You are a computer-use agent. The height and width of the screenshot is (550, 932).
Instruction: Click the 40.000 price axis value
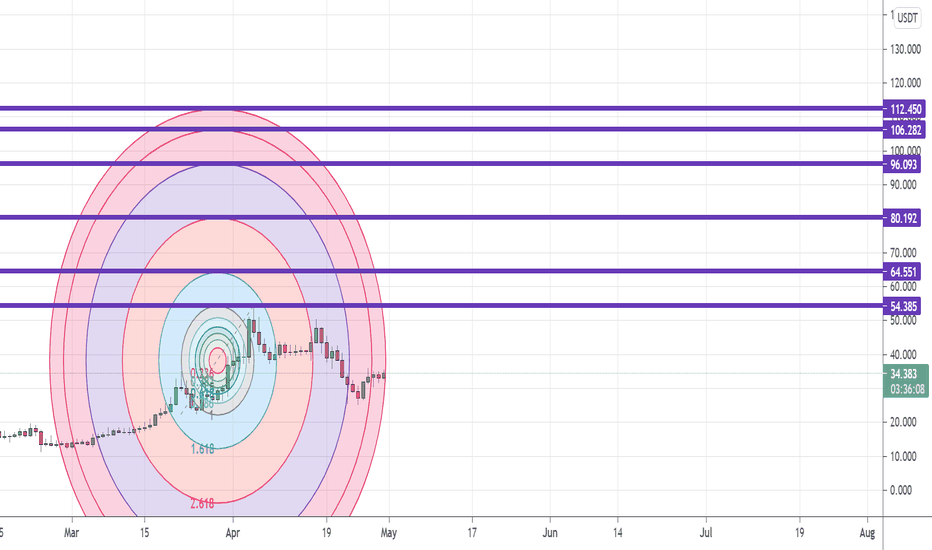click(903, 354)
